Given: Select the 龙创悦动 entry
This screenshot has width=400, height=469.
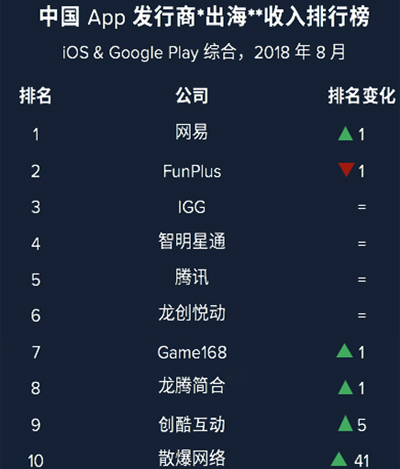Looking at the screenshot, I should (192, 313).
